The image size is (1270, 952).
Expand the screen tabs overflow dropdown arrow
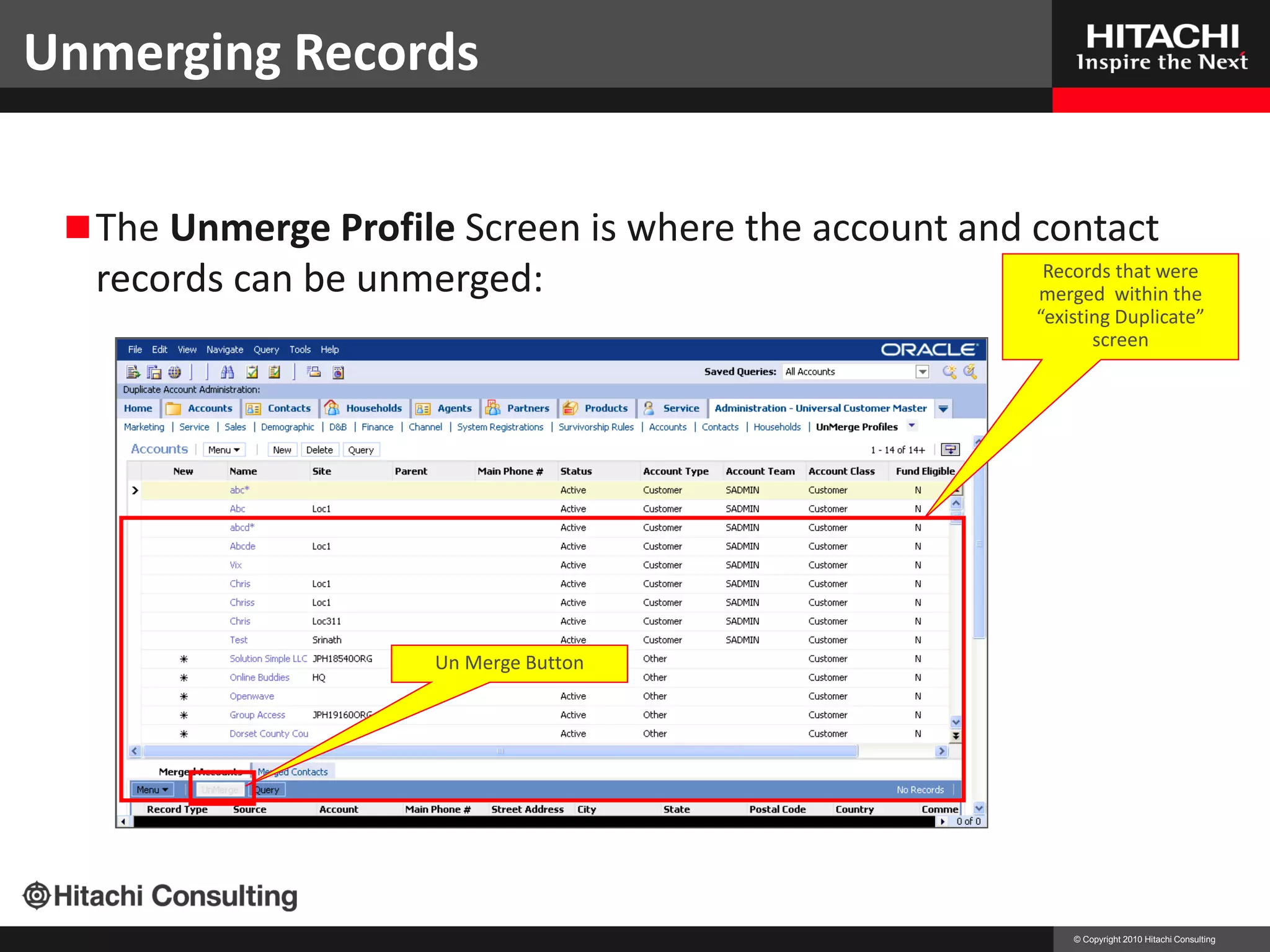[943, 408]
